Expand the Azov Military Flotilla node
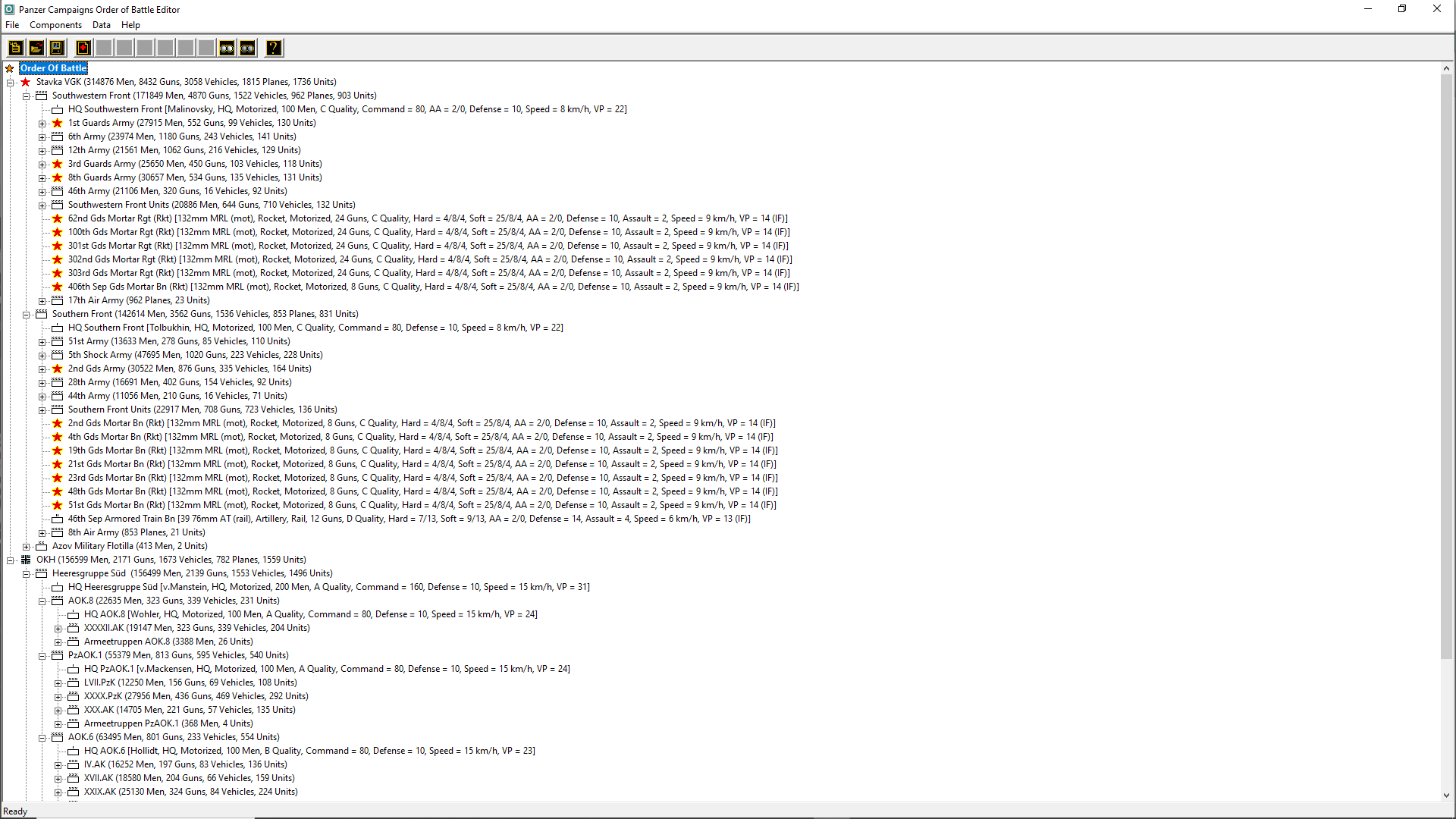Image resolution: width=1456 pixels, height=819 pixels. coord(26,547)
